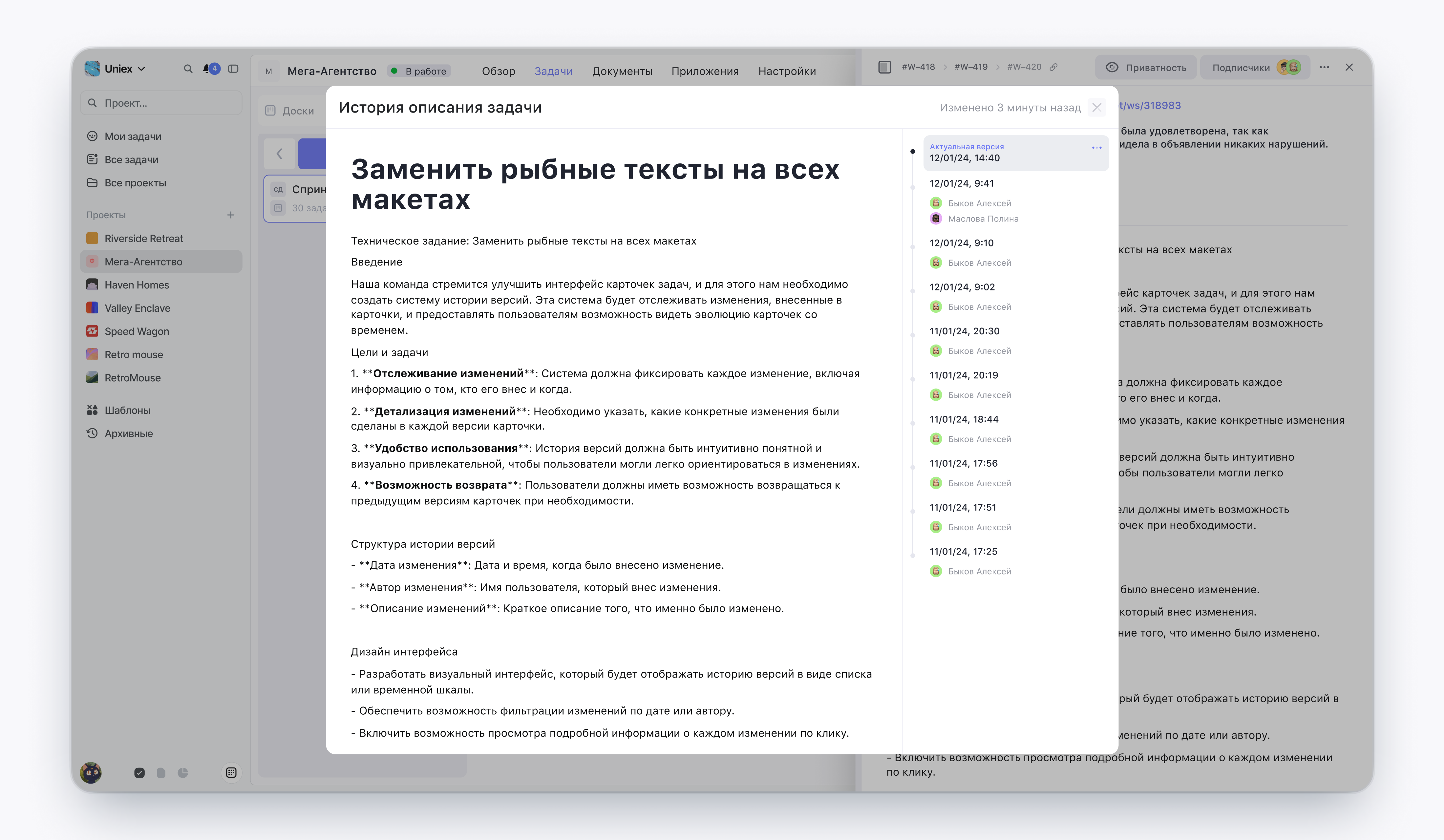Select Speed Wagon project
The width and height of the screenshot is (1444, 840).
click(x=161, y=331)
